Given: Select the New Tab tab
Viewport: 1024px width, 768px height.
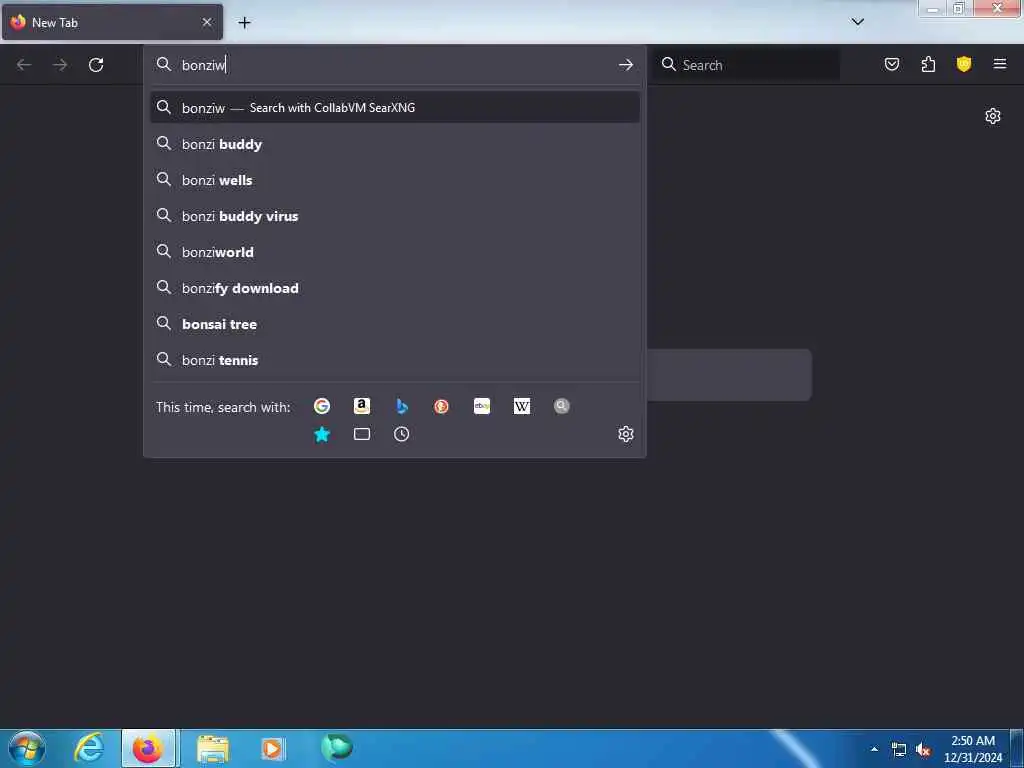Looking at the screenshot, I should click(x=112, y=23).
